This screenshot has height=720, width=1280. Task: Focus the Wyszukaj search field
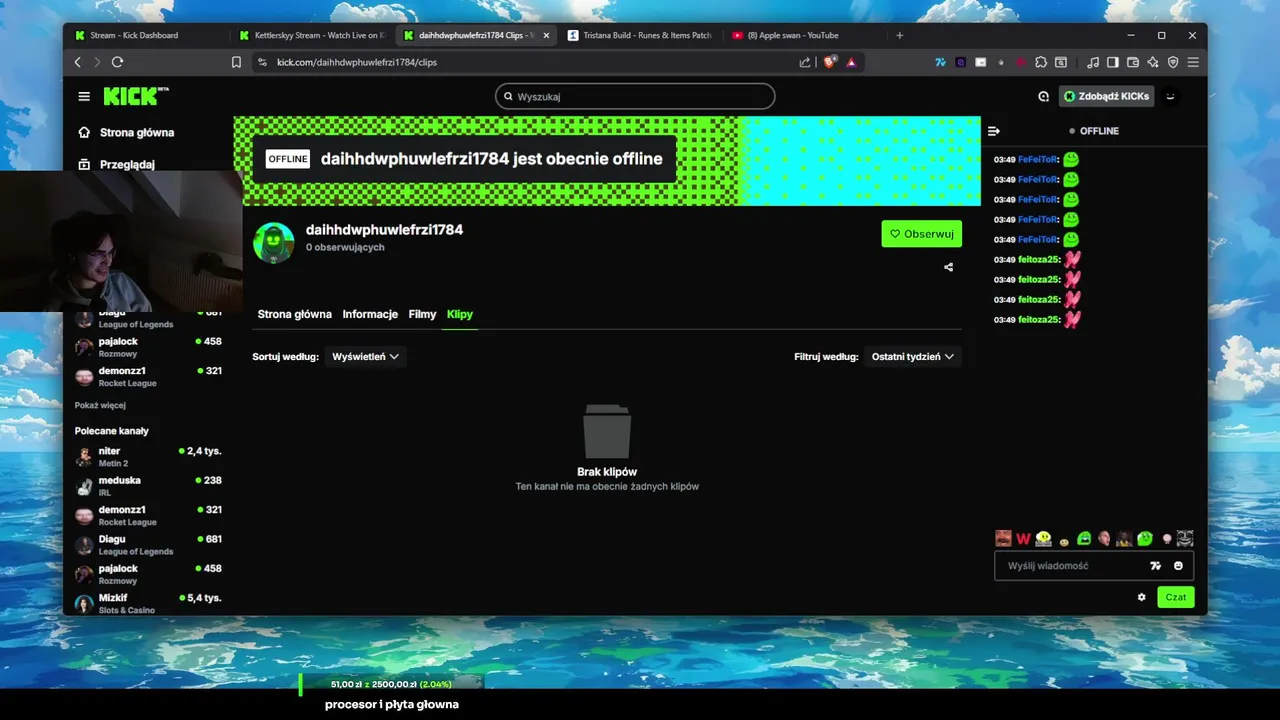(x=635, y=96)
